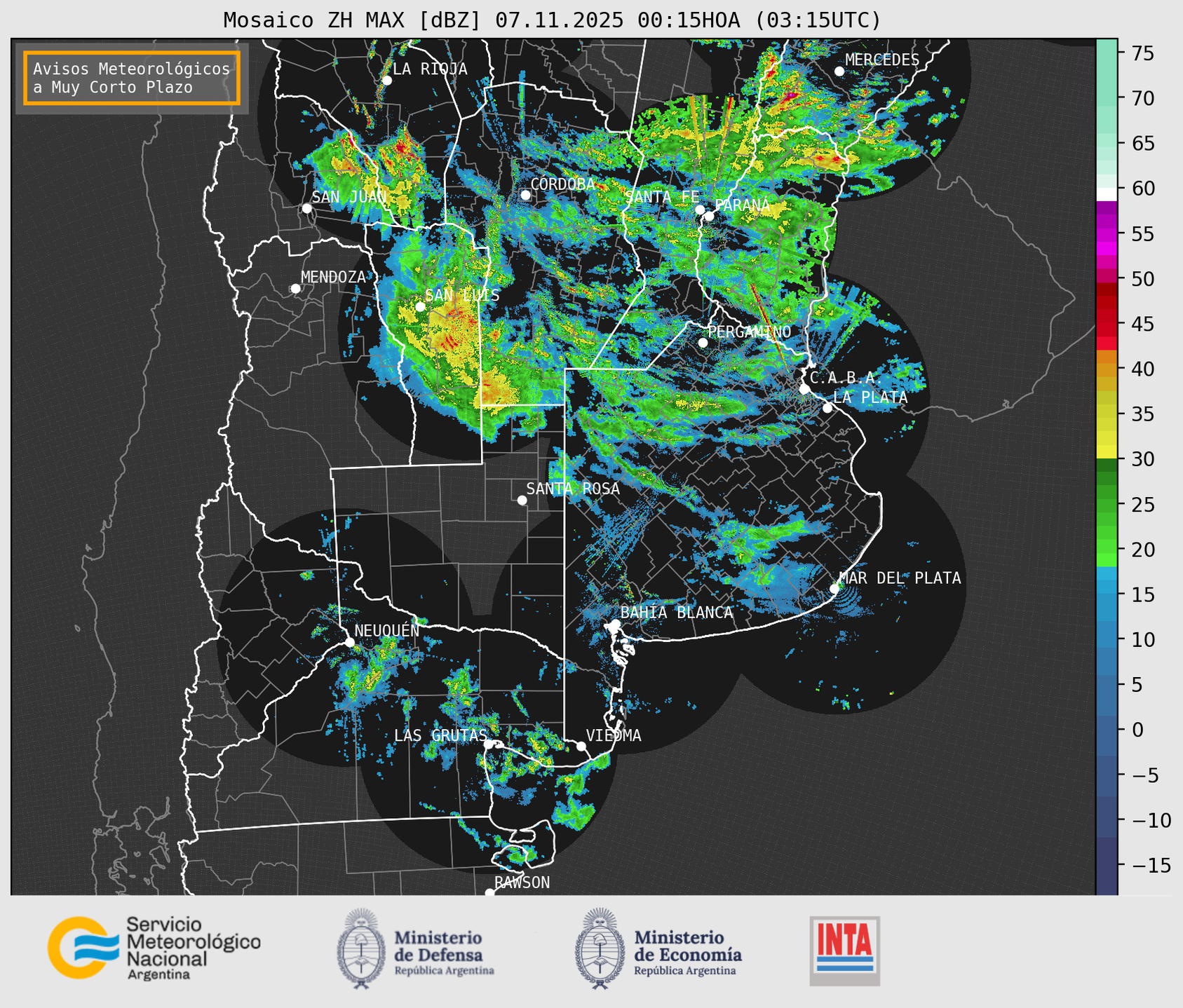Click the PARANA city marker dot
Screen dimensions: 1183x1008
coord(709,216)
